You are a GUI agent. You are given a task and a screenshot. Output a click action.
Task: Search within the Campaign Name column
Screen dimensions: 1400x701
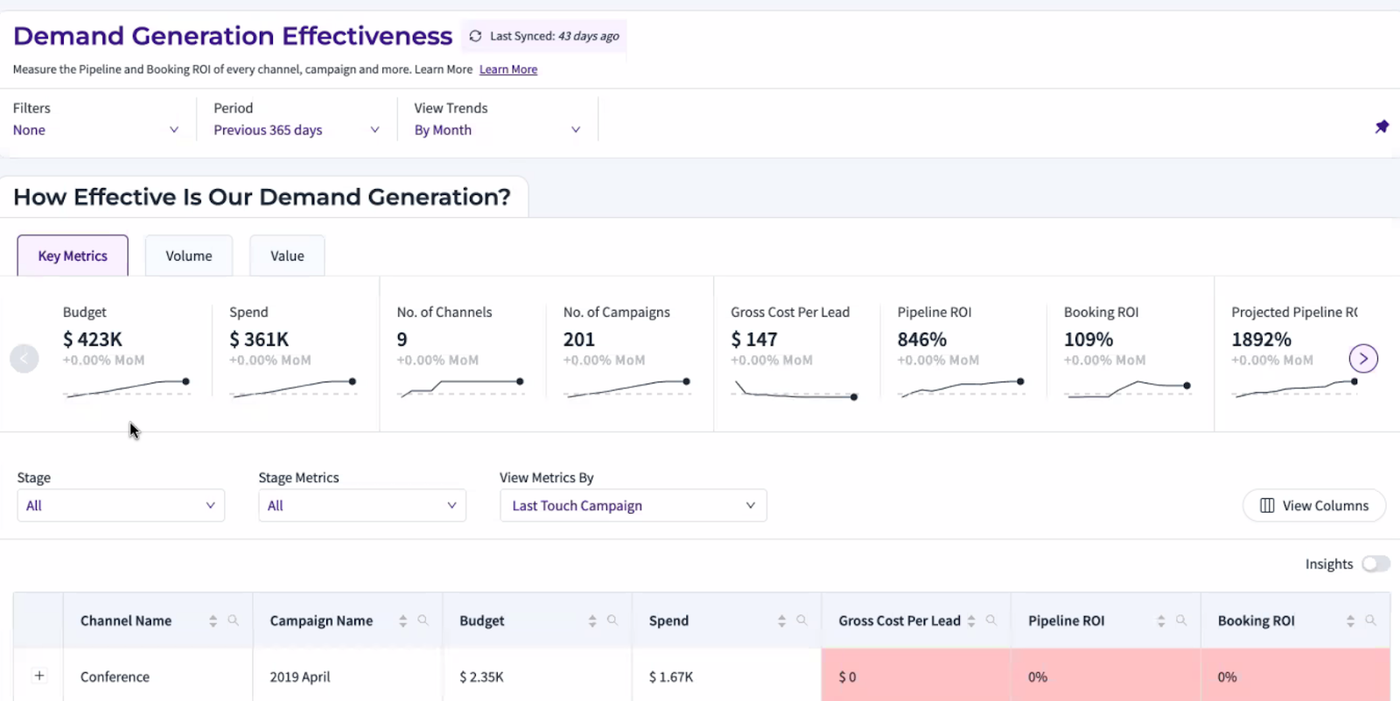point(423,621)
